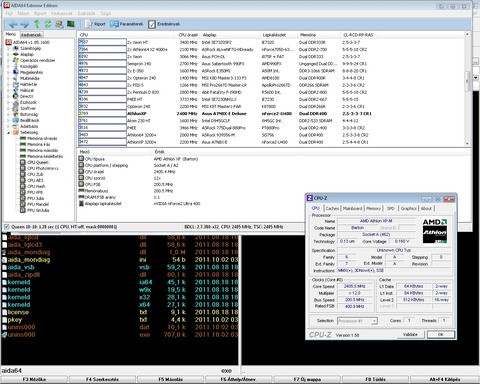The width and height of the screenshot is (480, 384).
Task: Select the Hálózat tree icon
Action: click(x=16, y=90)
